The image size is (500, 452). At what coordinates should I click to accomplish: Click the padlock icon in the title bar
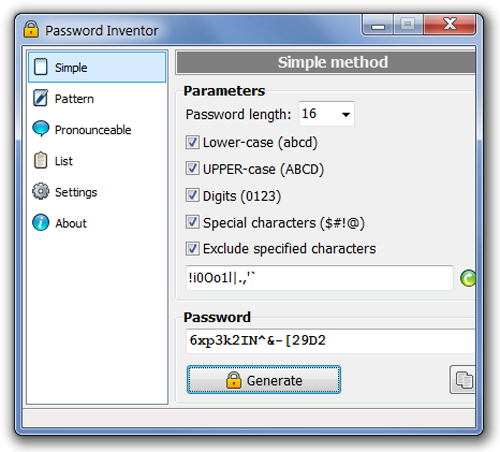31,29
